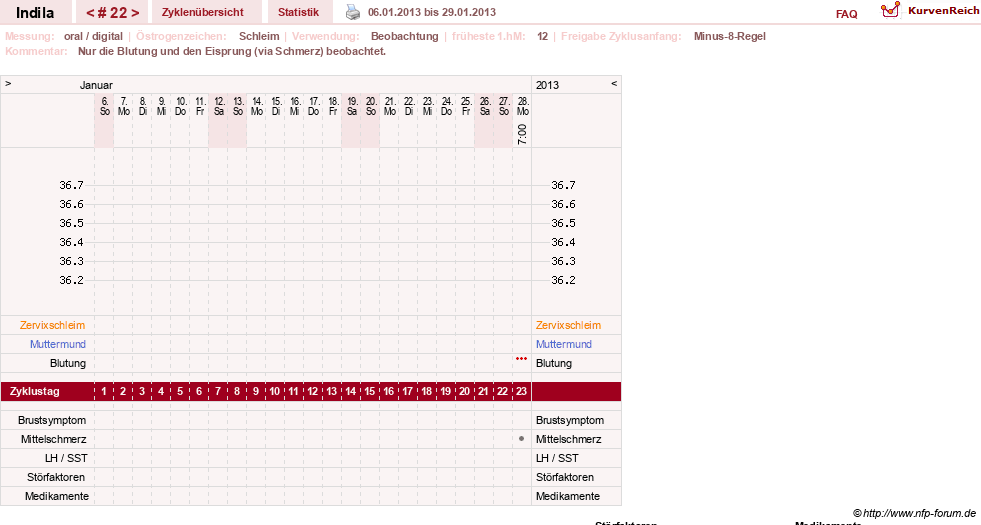Select the 12. Sa date column header
Viewport: 981px width, 525px height.
pyautogui.click(x=219, y=106)
